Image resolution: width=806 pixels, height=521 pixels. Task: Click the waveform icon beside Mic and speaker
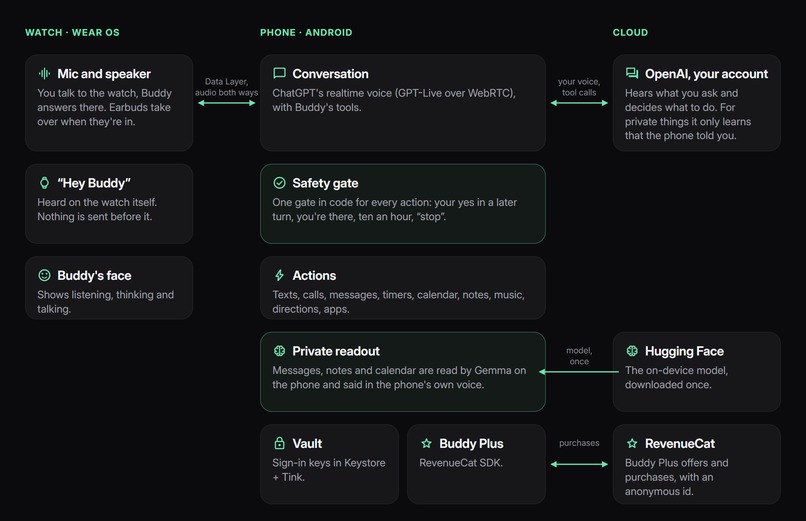[44, 73]
